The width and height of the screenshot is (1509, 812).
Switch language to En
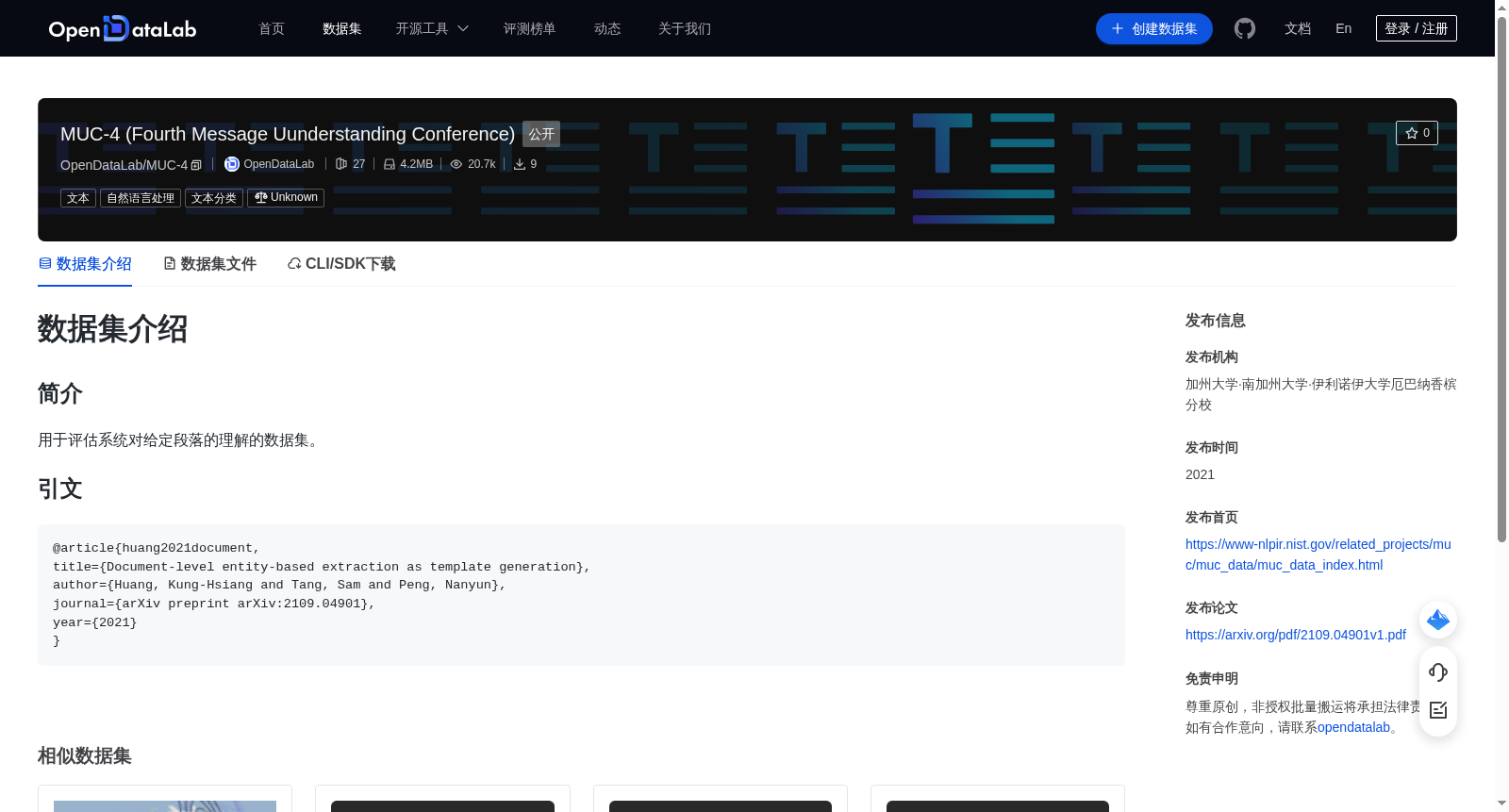(1344, 28)
